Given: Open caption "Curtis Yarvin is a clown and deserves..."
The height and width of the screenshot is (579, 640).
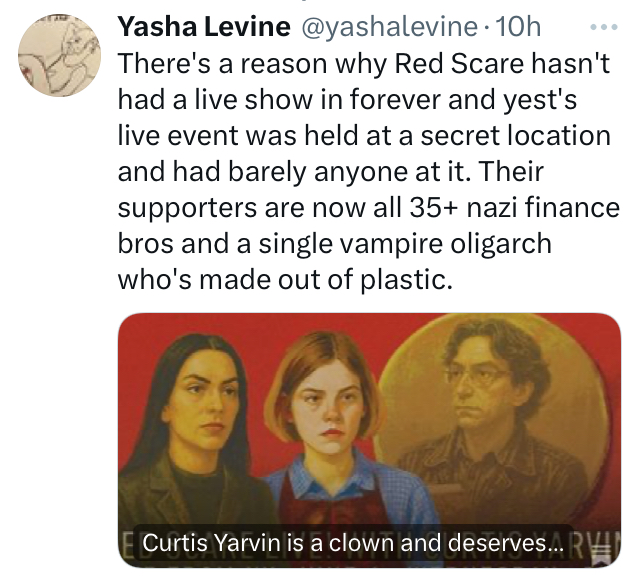Looking at the screenshot, I should (x=353, y=543).
